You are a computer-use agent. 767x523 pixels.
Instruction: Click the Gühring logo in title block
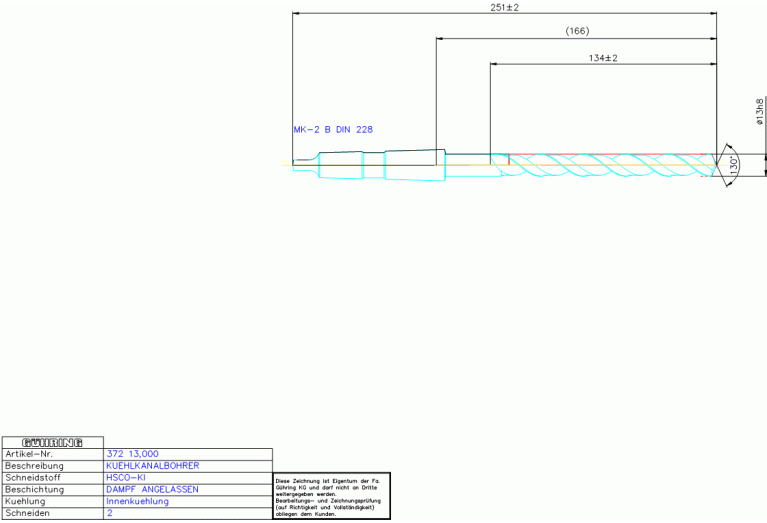[x=51, y=442]
